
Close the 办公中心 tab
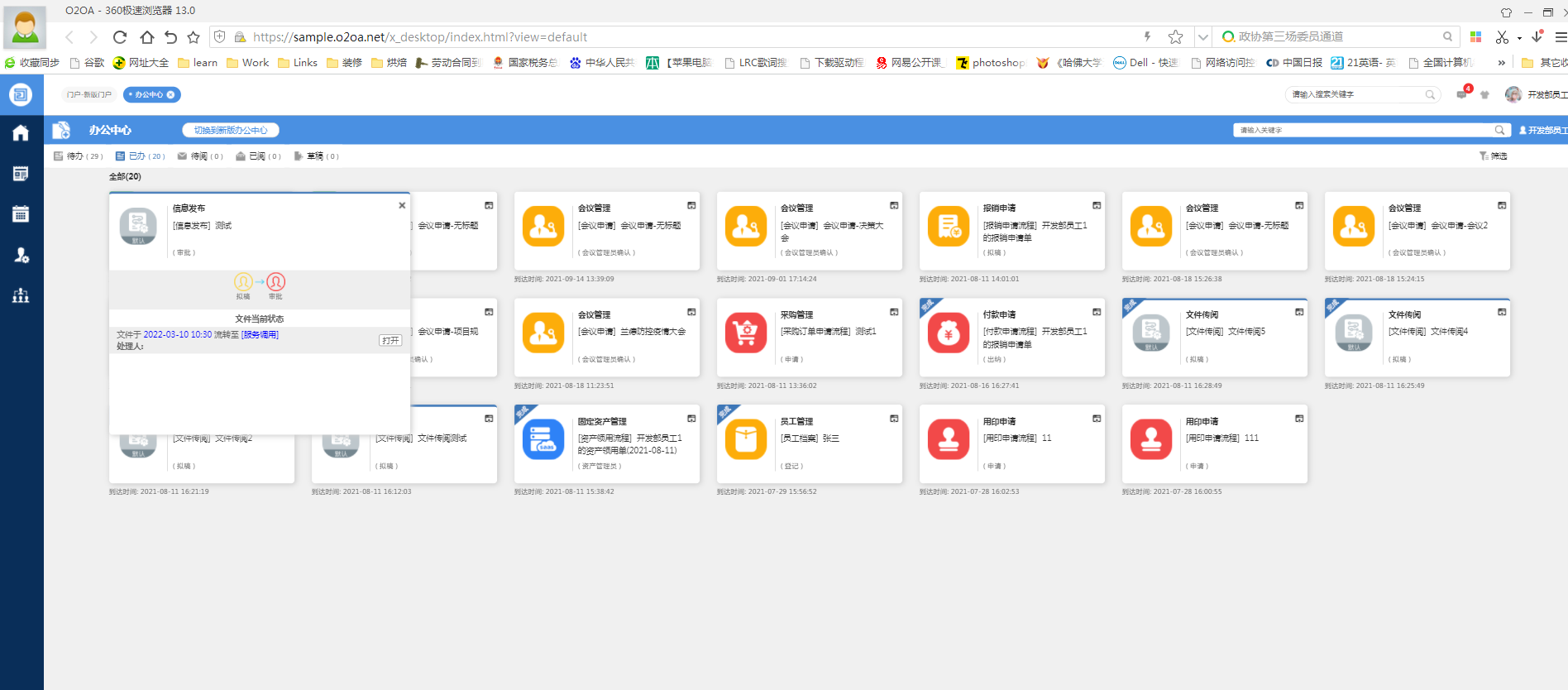coord(171,95)
